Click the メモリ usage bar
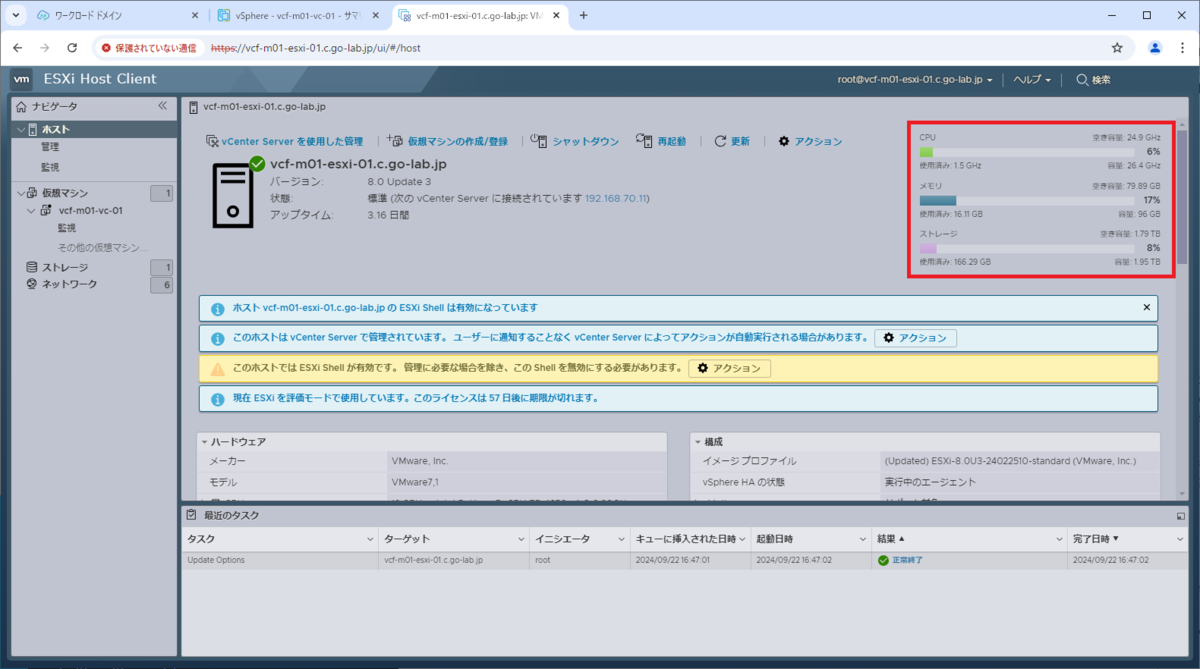This screenshot has width=1200, height=669. (x=1026, y=200)
